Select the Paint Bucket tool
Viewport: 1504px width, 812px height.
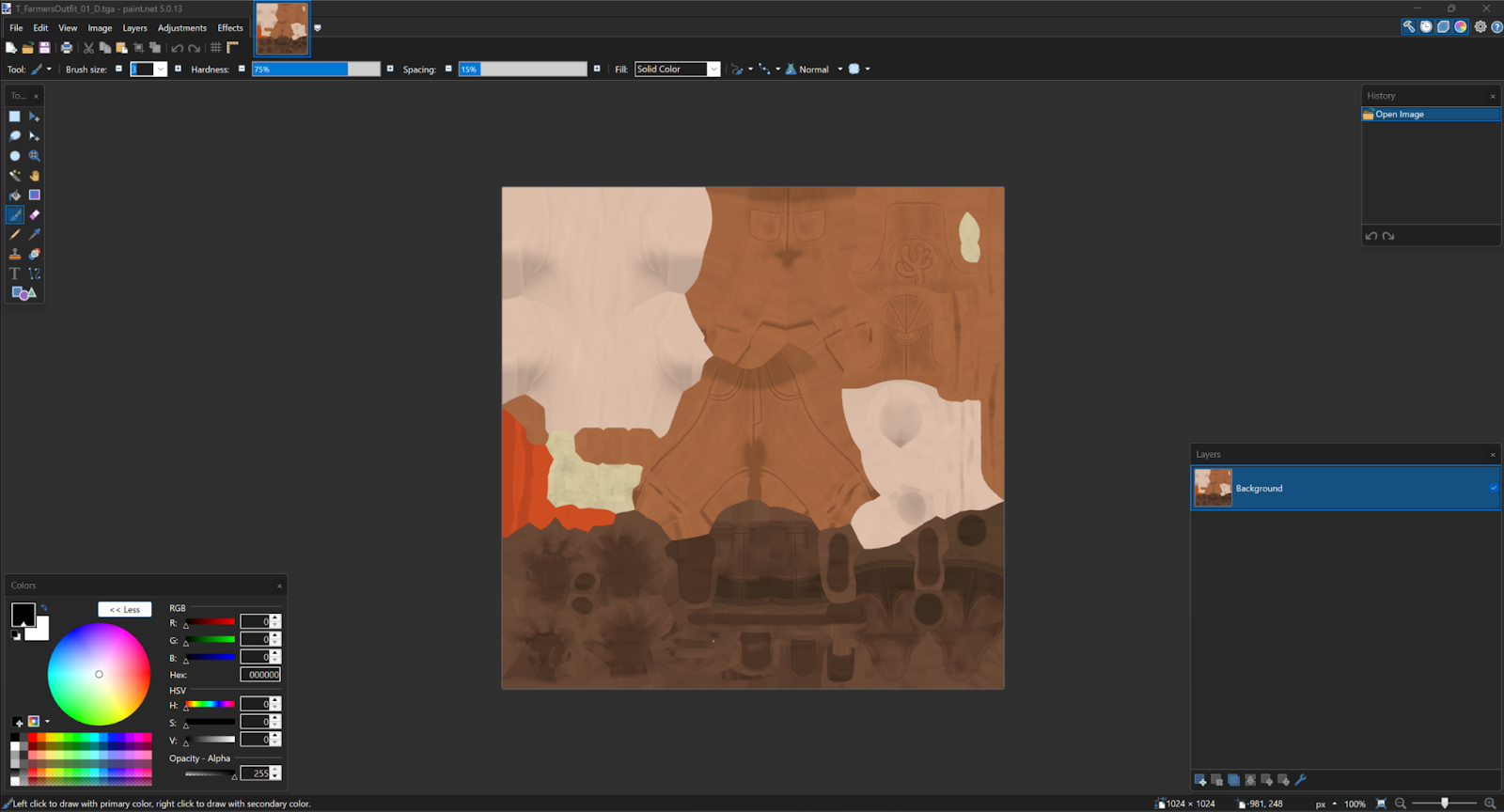pyautogui.click(x=15, y=195)
